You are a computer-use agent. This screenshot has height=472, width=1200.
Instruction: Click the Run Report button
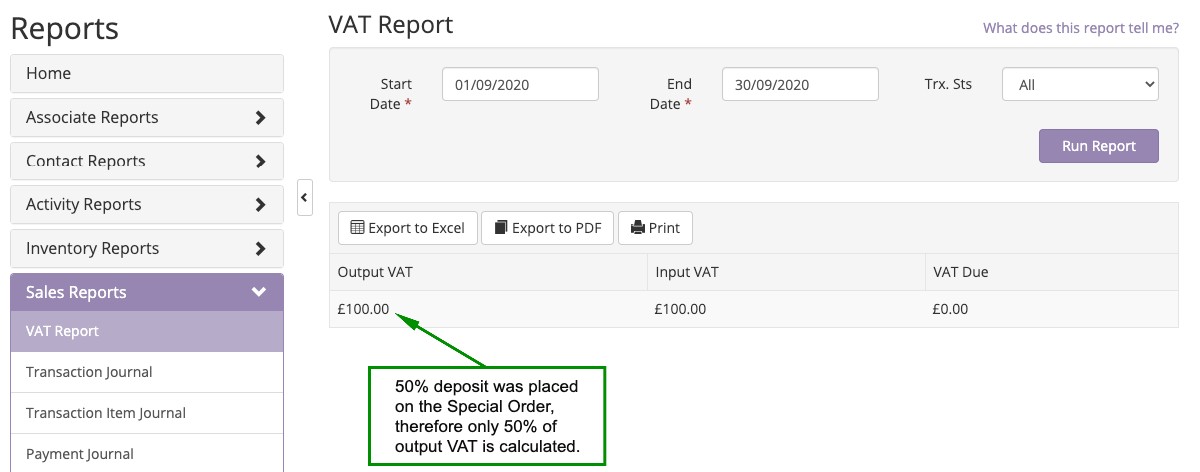tap(1099, 146)
